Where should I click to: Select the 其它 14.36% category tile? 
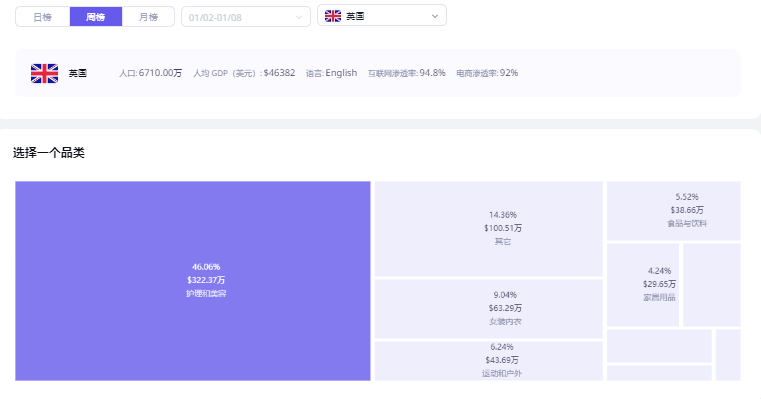click(489, 229)
